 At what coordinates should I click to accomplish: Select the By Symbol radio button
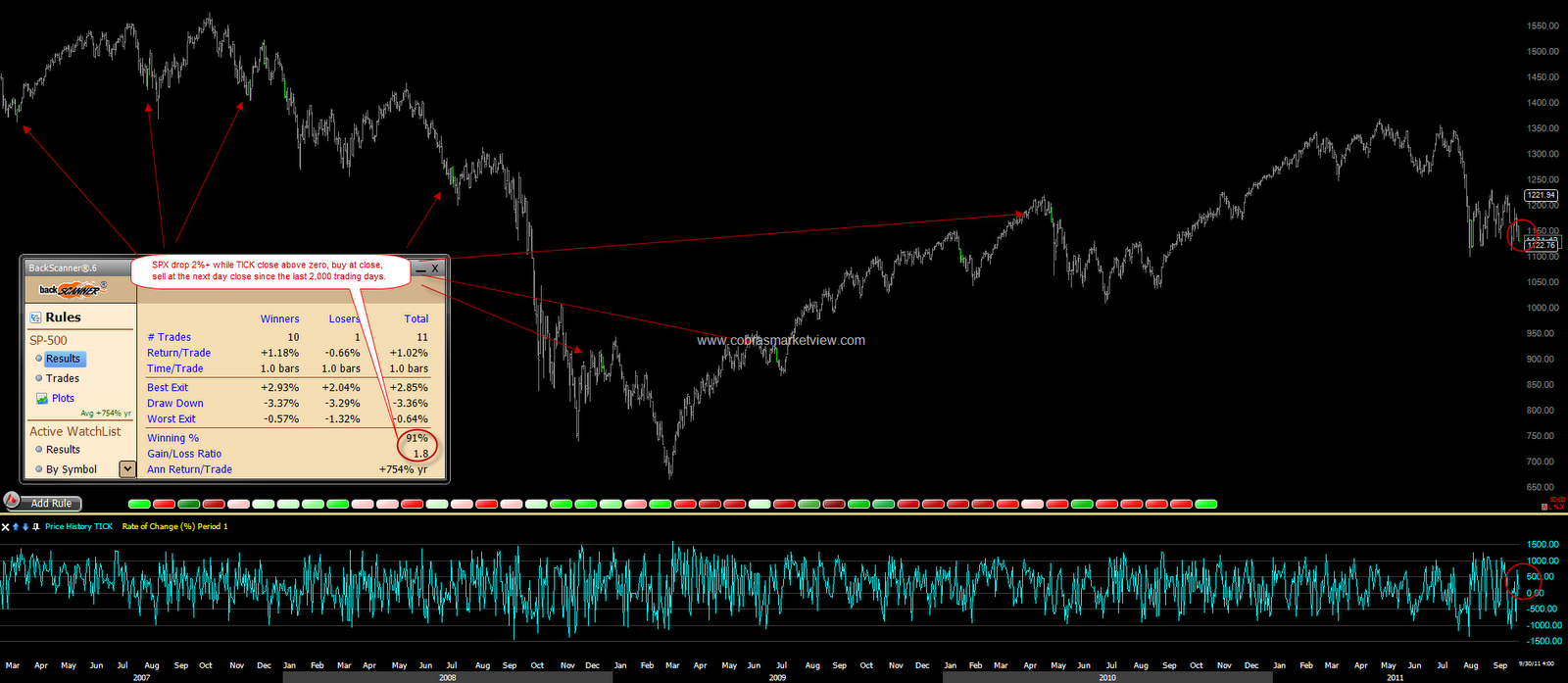[39, 469]
